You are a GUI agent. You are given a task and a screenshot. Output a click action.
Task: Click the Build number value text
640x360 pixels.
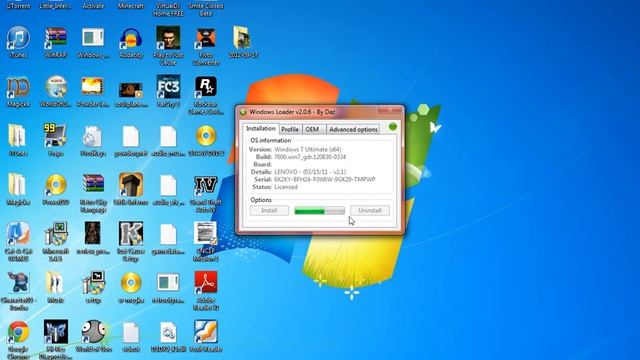click(310, 157)
